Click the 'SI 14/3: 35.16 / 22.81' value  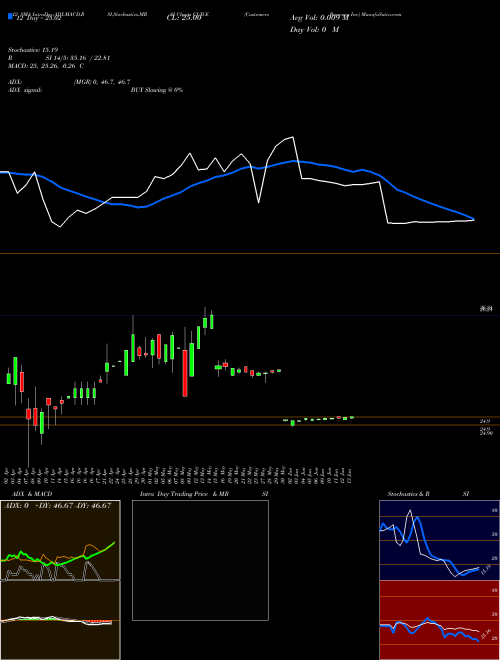point(78,58)
